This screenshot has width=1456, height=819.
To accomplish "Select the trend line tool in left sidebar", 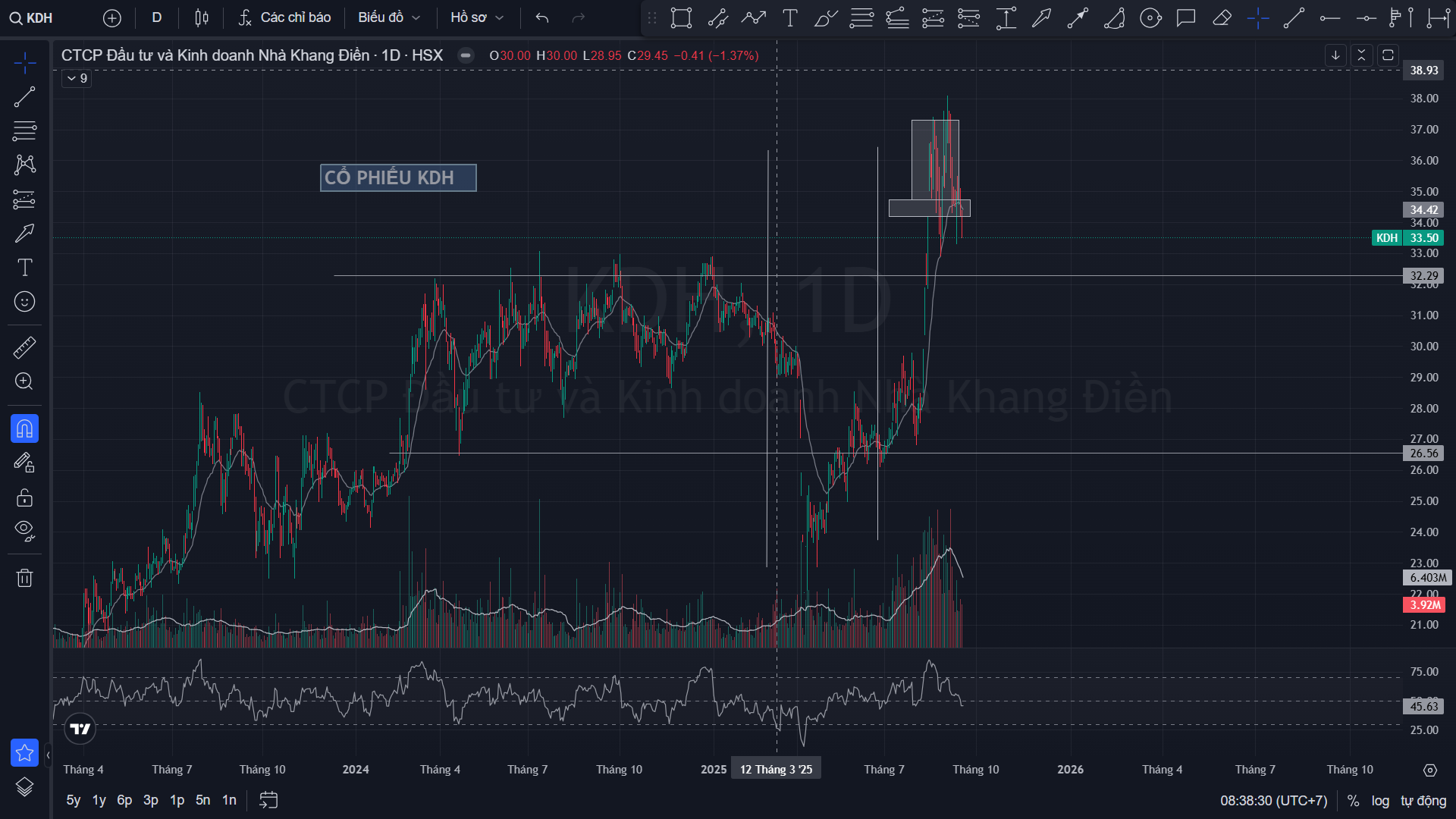I will (x=24, y=97).
